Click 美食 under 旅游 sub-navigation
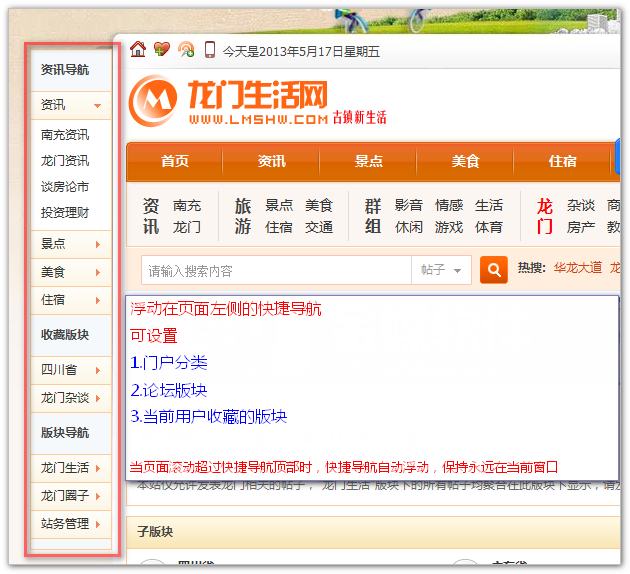This screenshot has height=574, width=630. click(319, 205)
